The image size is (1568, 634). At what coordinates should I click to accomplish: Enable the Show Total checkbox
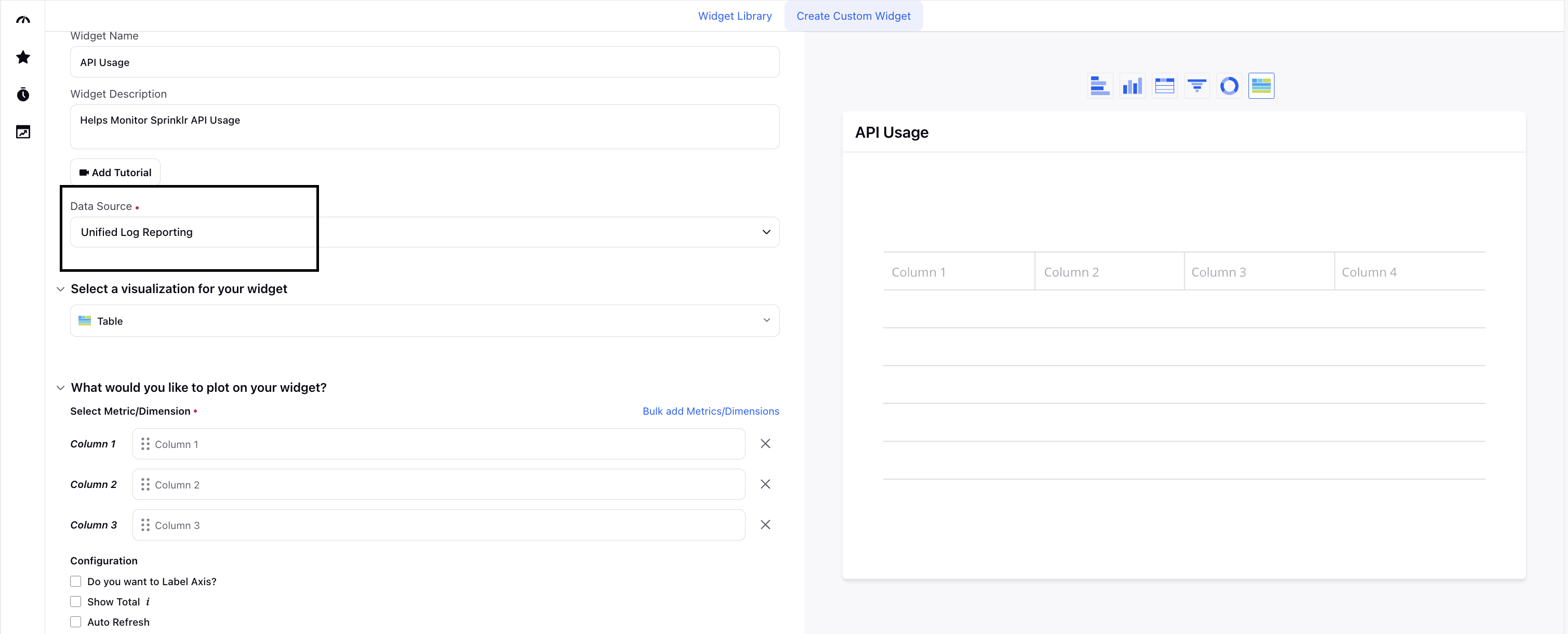click(75, 602)
